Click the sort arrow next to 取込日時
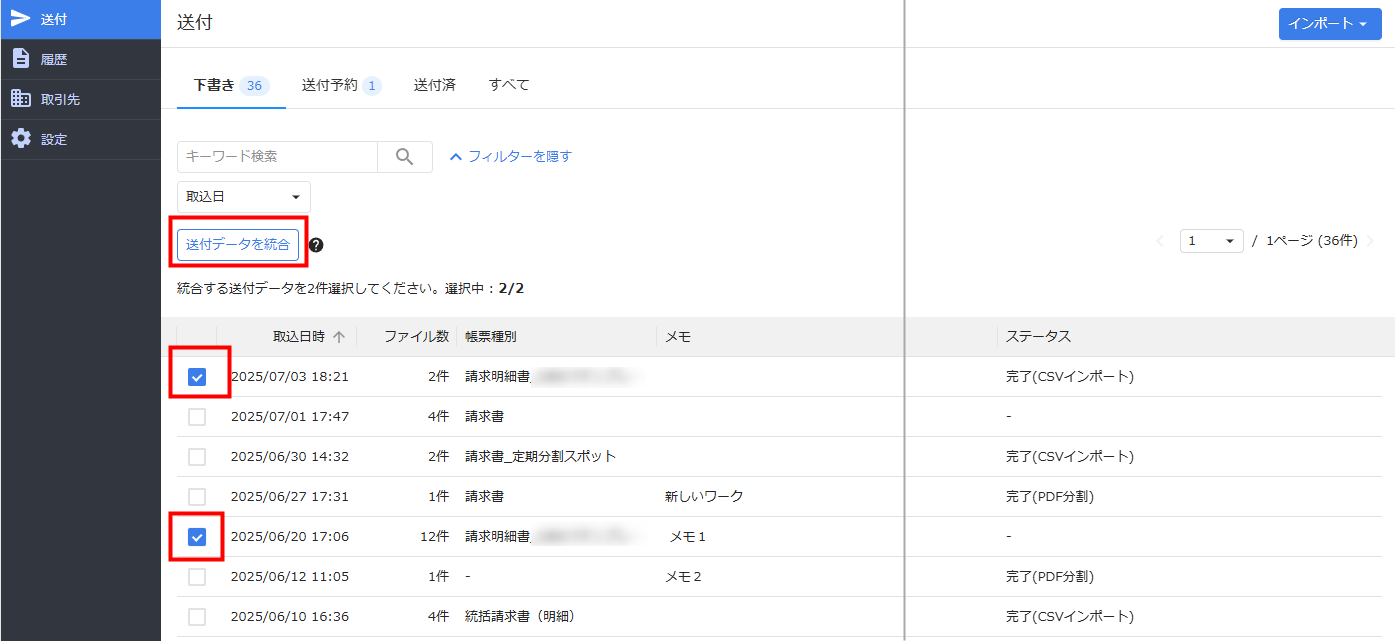1395x641 pixels. click(339, 337)
